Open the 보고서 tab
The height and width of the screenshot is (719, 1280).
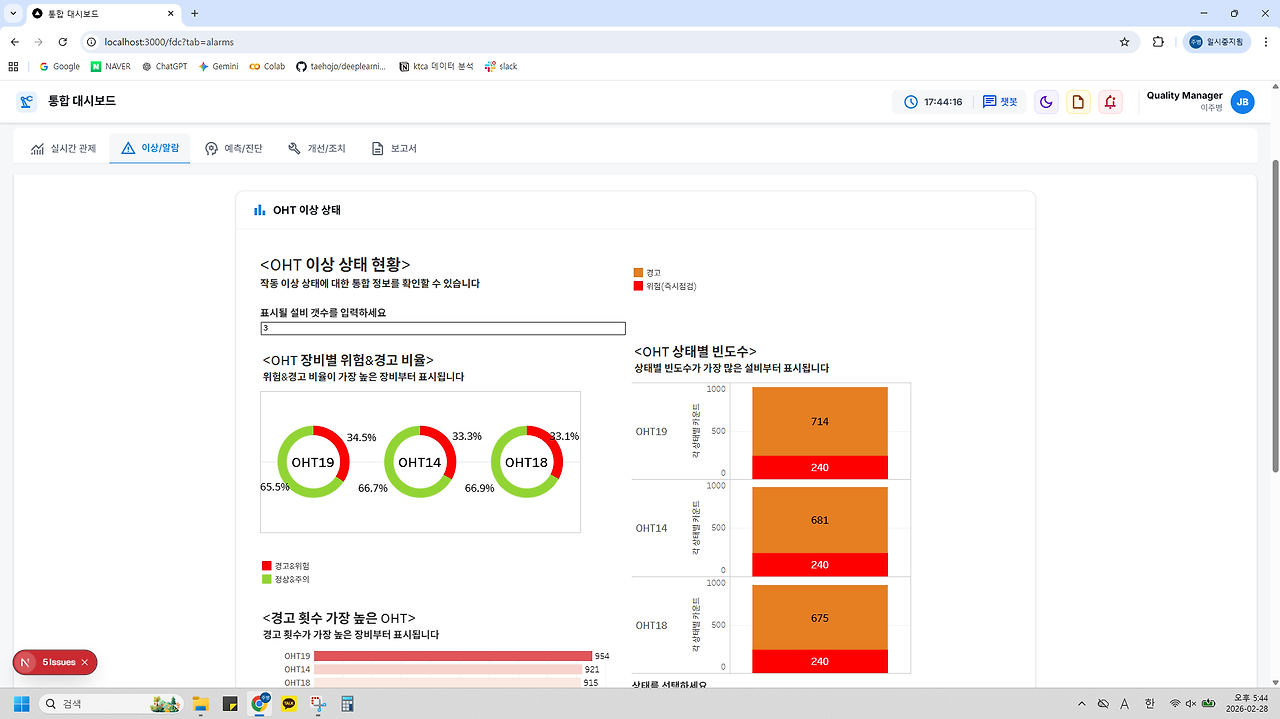tap(393, 148)
